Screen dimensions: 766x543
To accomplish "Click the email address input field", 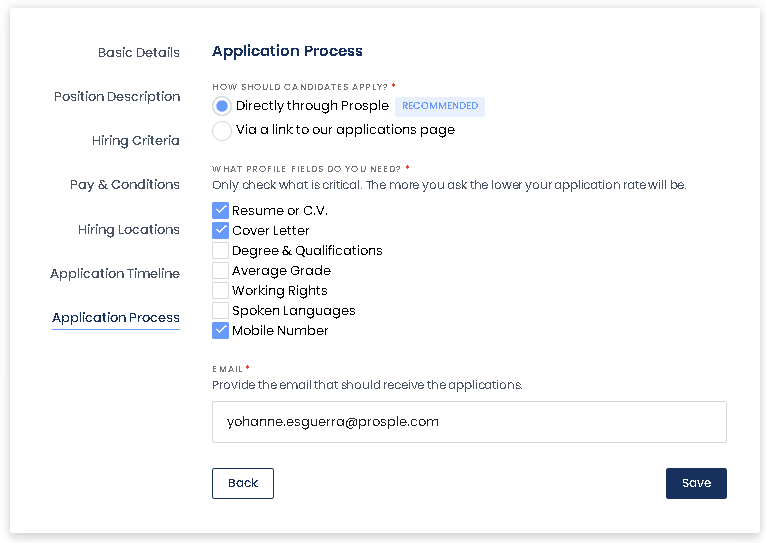I will pyautogui.click(x=469, y=422).
